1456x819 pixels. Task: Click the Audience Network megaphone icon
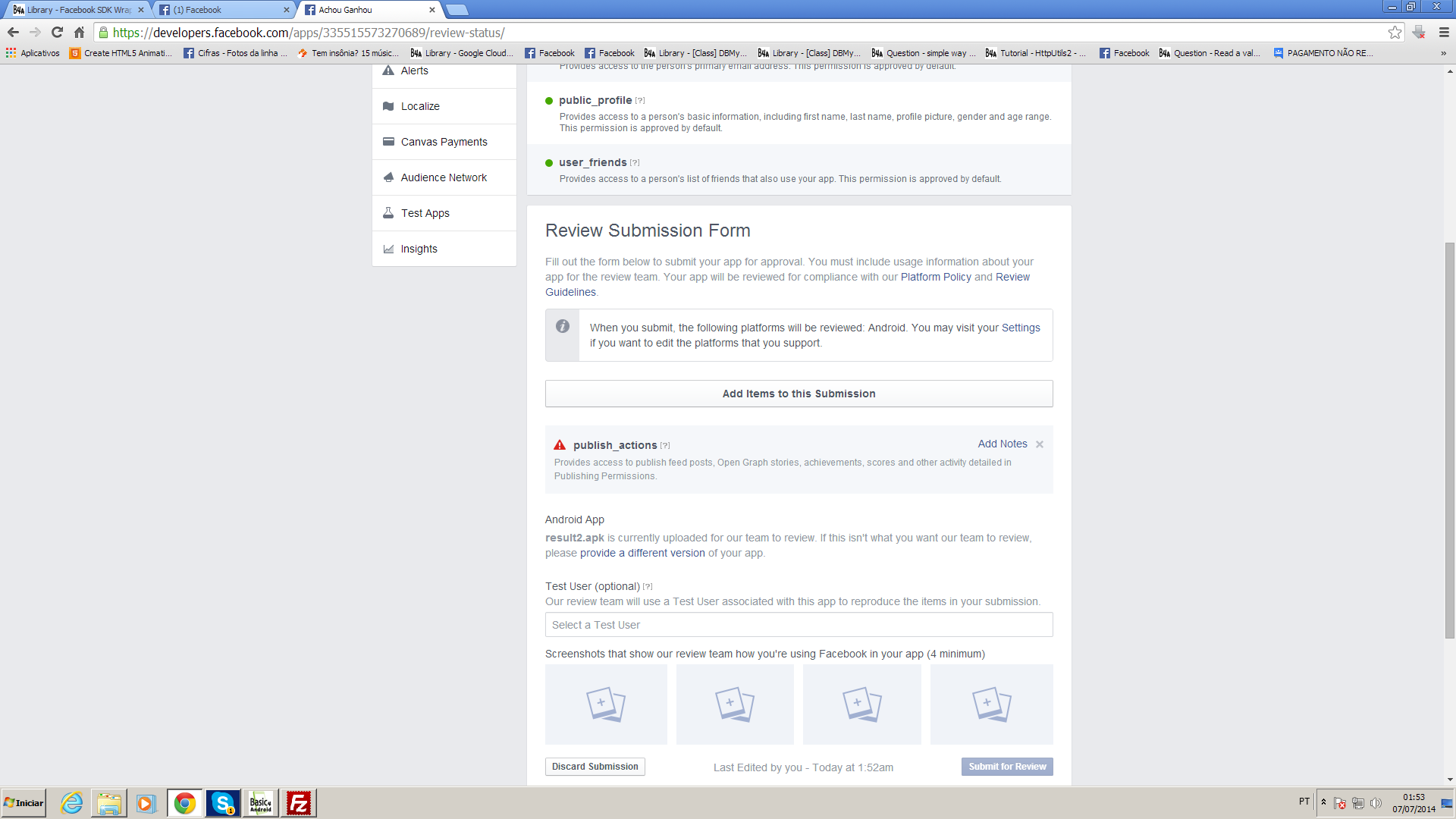click(388, 177)
